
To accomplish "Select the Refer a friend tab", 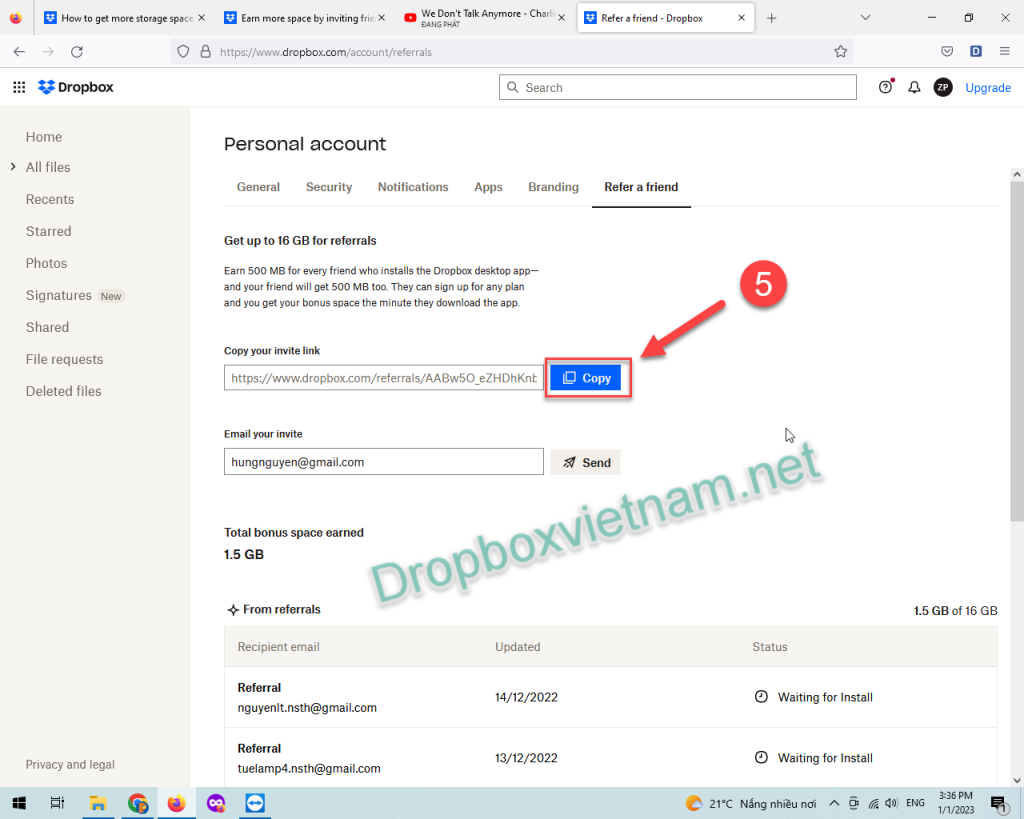I will point(641,187).
